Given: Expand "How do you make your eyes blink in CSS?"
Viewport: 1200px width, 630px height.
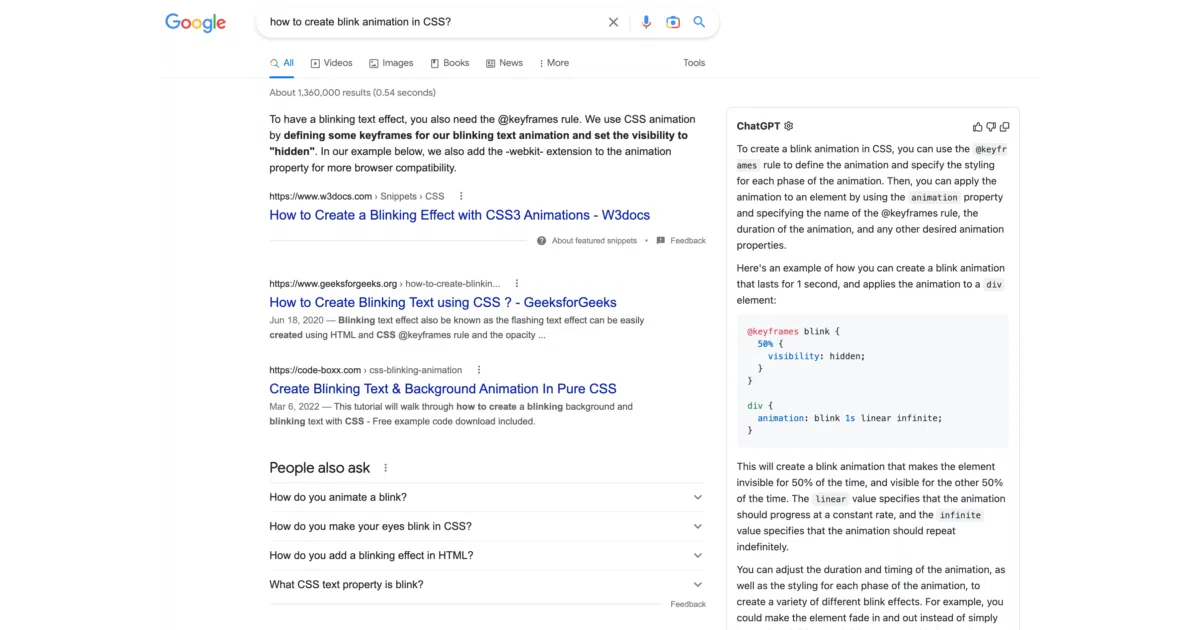Looking at the screenshot, I should click(487, 526).
